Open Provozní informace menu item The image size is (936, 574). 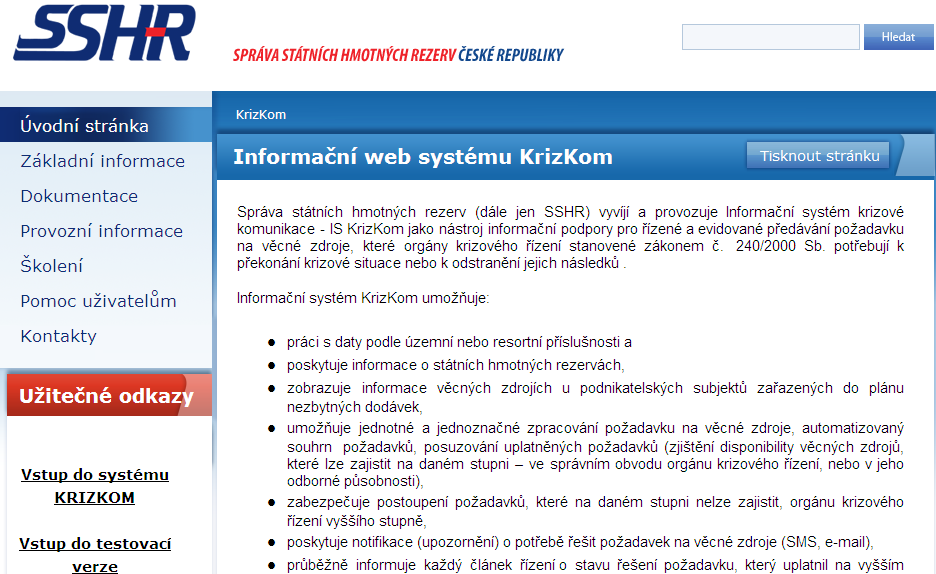coord(101,231)
